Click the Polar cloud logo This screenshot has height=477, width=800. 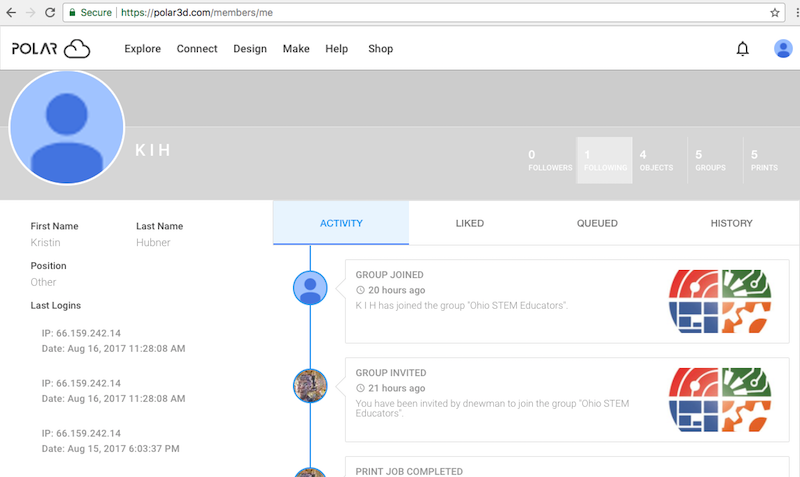coord(51,48)
